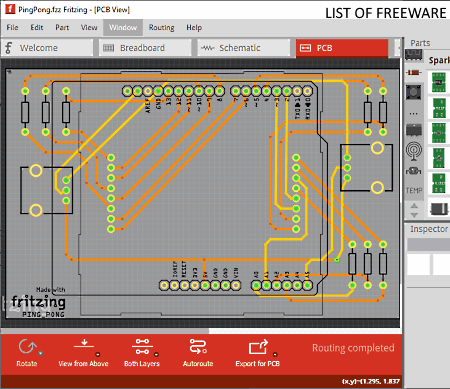Viewport: 450px width, 389px height.
Task: Open the Rotate options dropdown arrow
Action: tap(41, 353)
